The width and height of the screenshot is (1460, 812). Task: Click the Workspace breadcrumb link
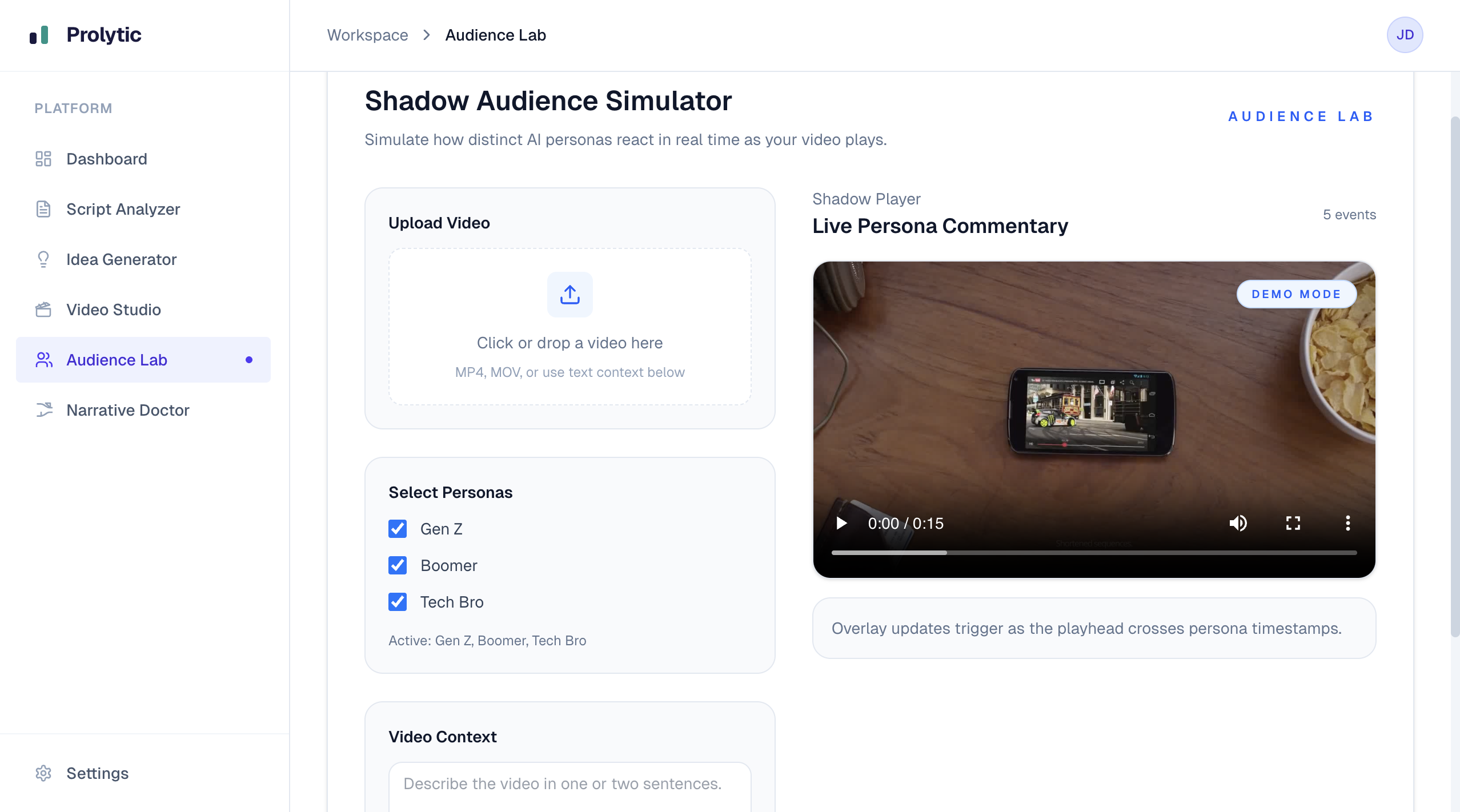point(367,35)
